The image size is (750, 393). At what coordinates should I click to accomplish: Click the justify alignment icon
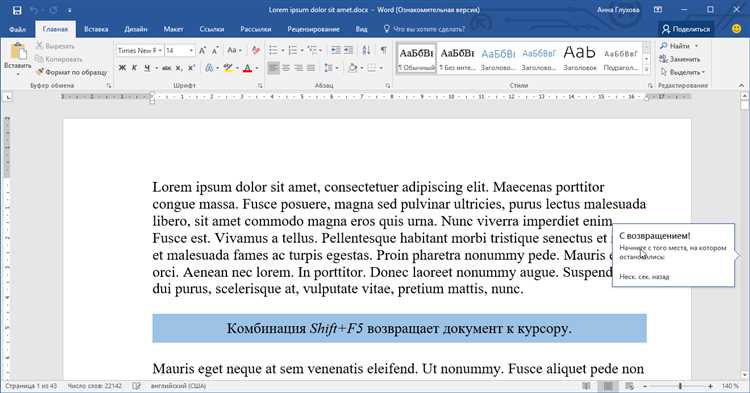(311, 68)
